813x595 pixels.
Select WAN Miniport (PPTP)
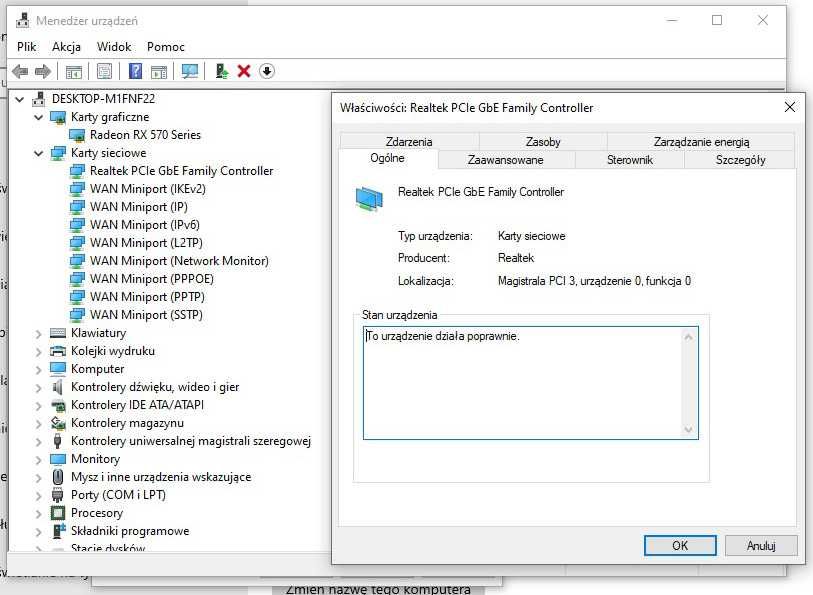[x=147, y=296]
